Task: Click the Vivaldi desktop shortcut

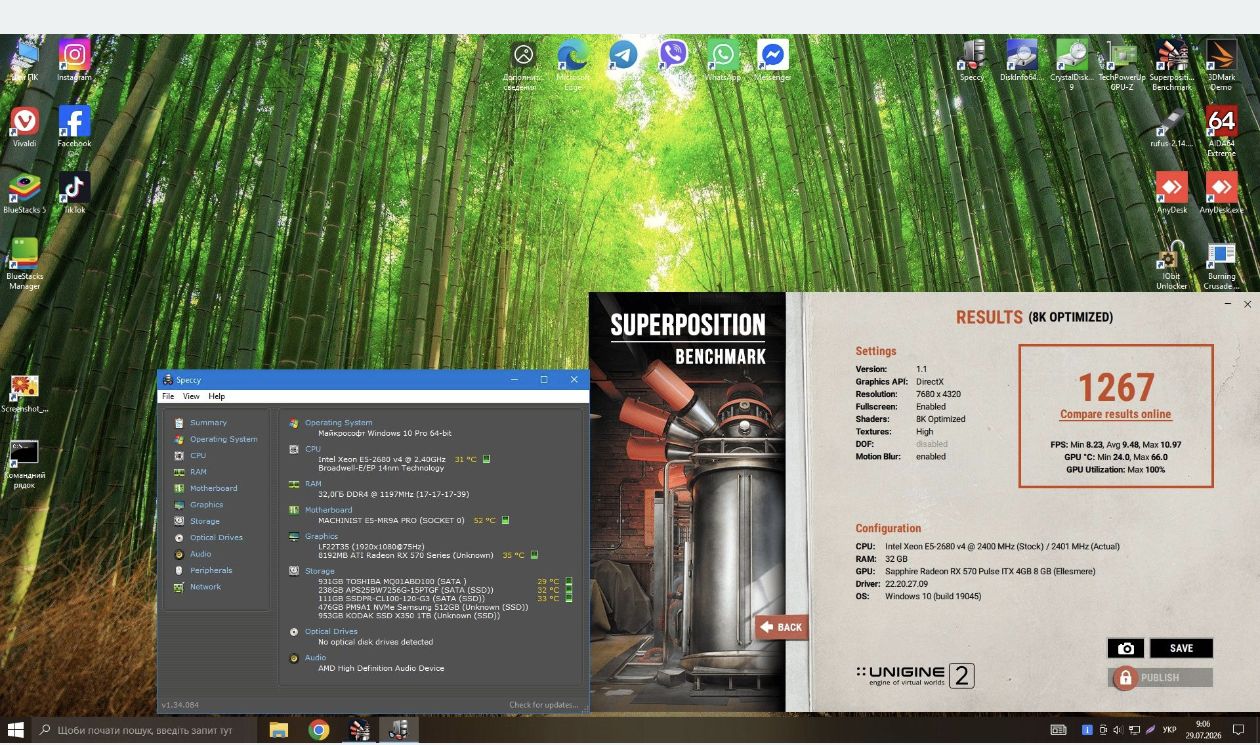Action: [24, 127]
